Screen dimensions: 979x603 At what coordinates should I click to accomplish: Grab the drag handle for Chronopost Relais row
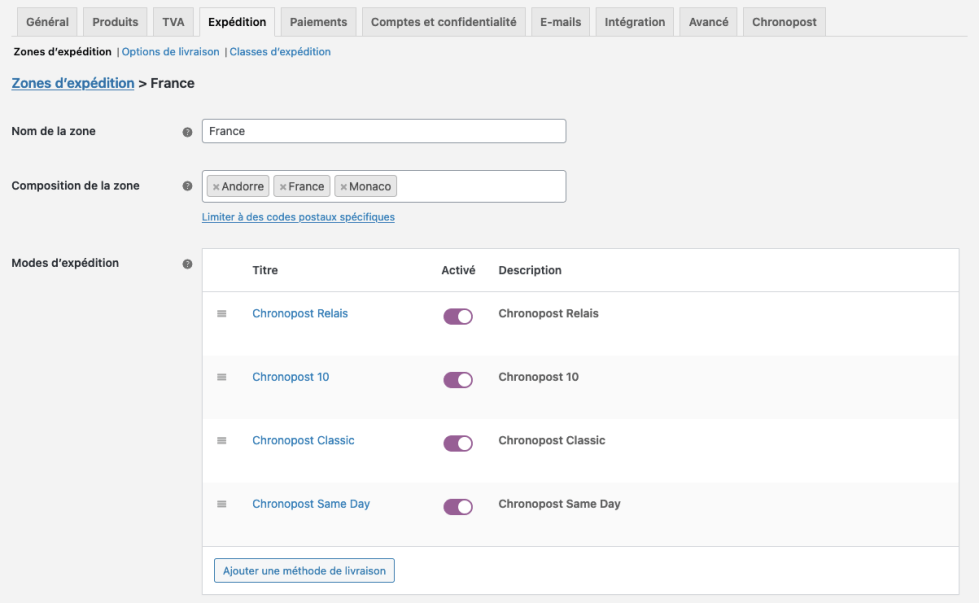pos(222,313)
